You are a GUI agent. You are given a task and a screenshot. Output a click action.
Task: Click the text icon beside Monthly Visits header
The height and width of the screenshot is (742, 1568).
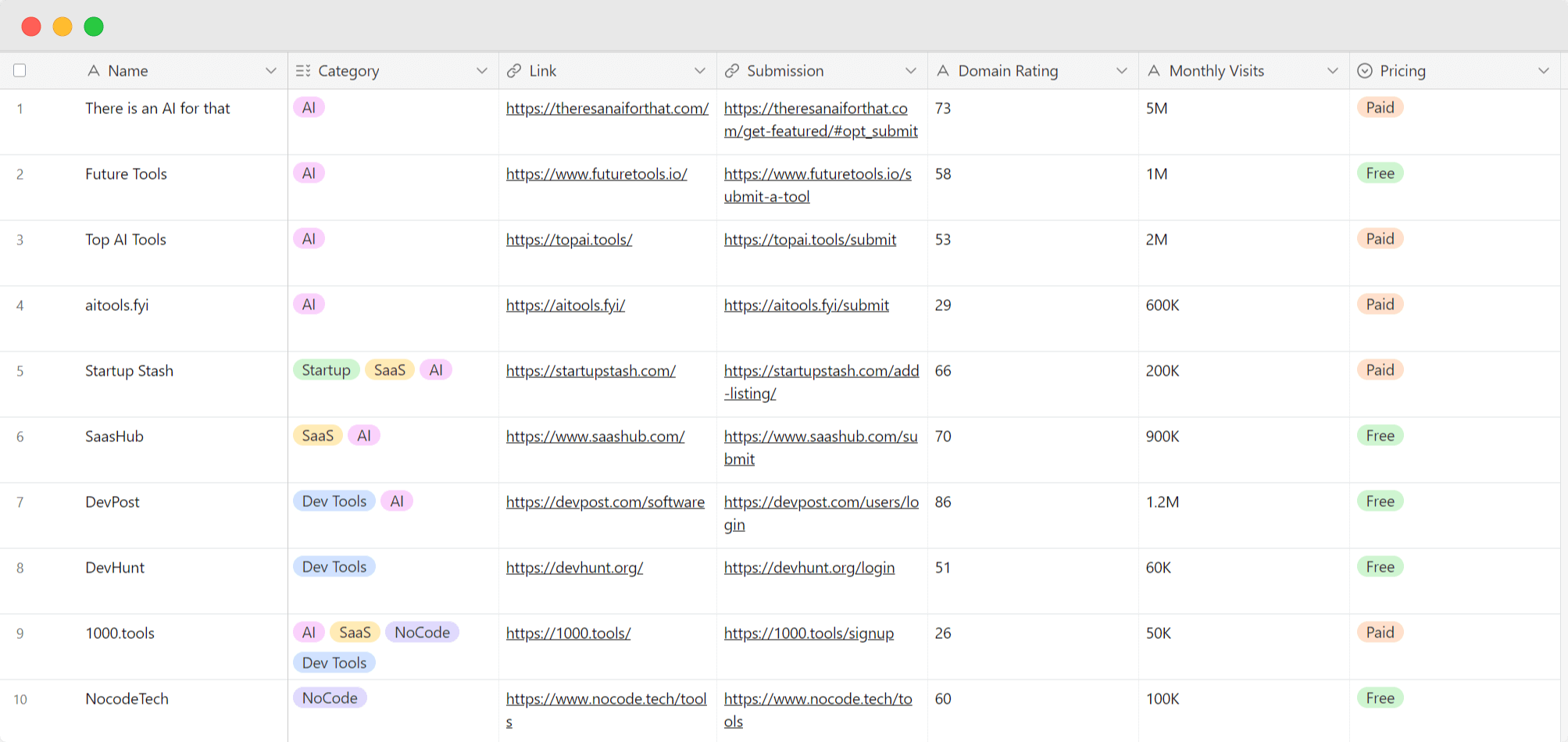(1154, 71)
